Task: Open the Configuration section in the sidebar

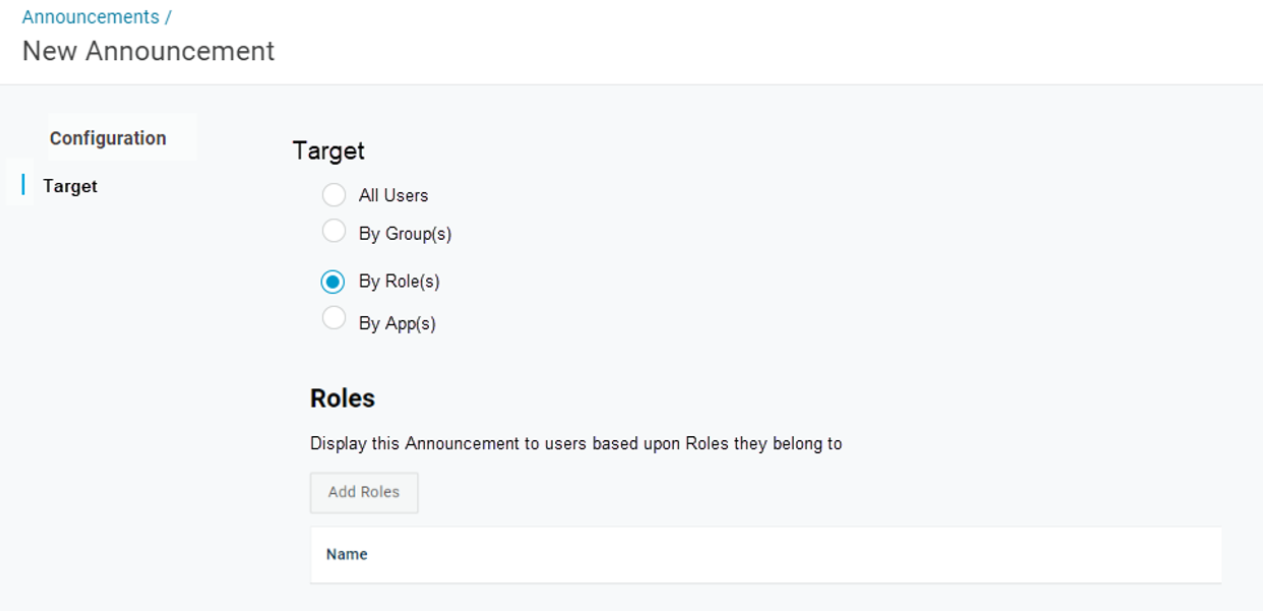Action: tap(108, 138)
